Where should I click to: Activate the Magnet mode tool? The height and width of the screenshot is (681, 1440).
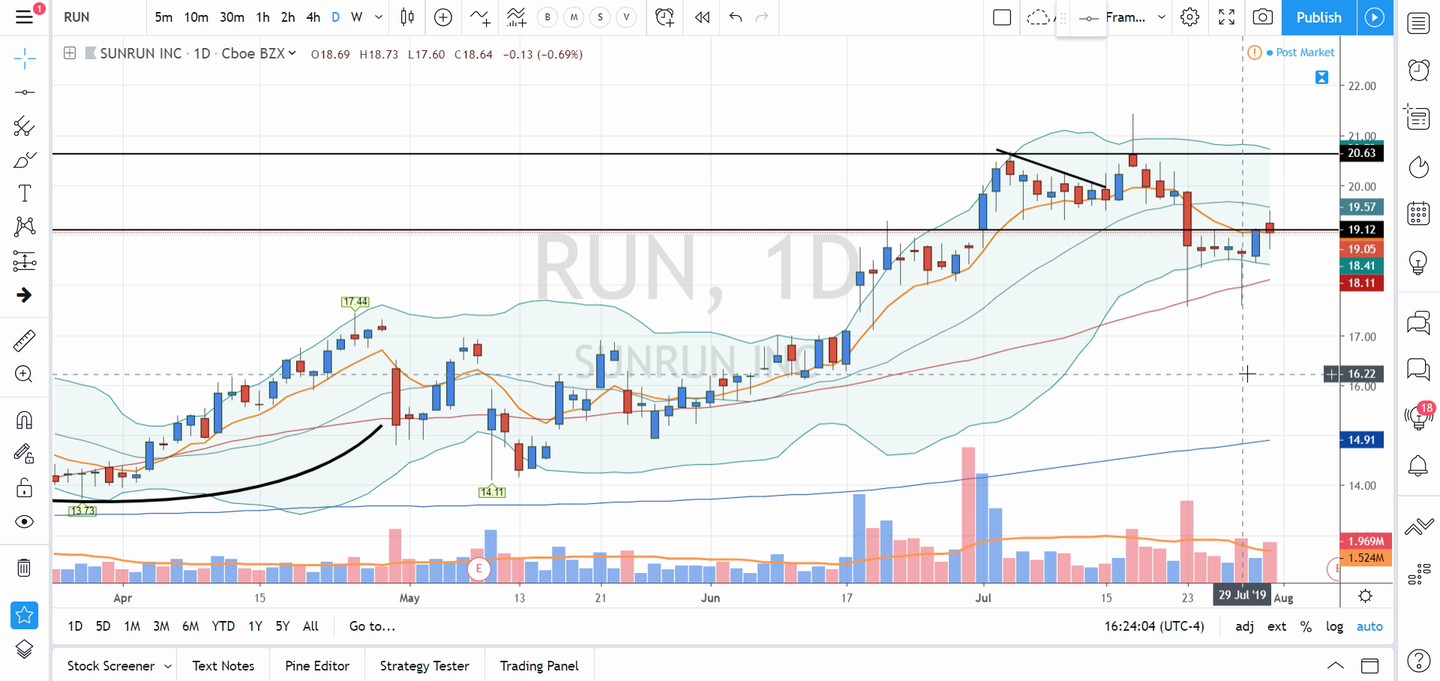pyautogui.click(x=24, y=420)
